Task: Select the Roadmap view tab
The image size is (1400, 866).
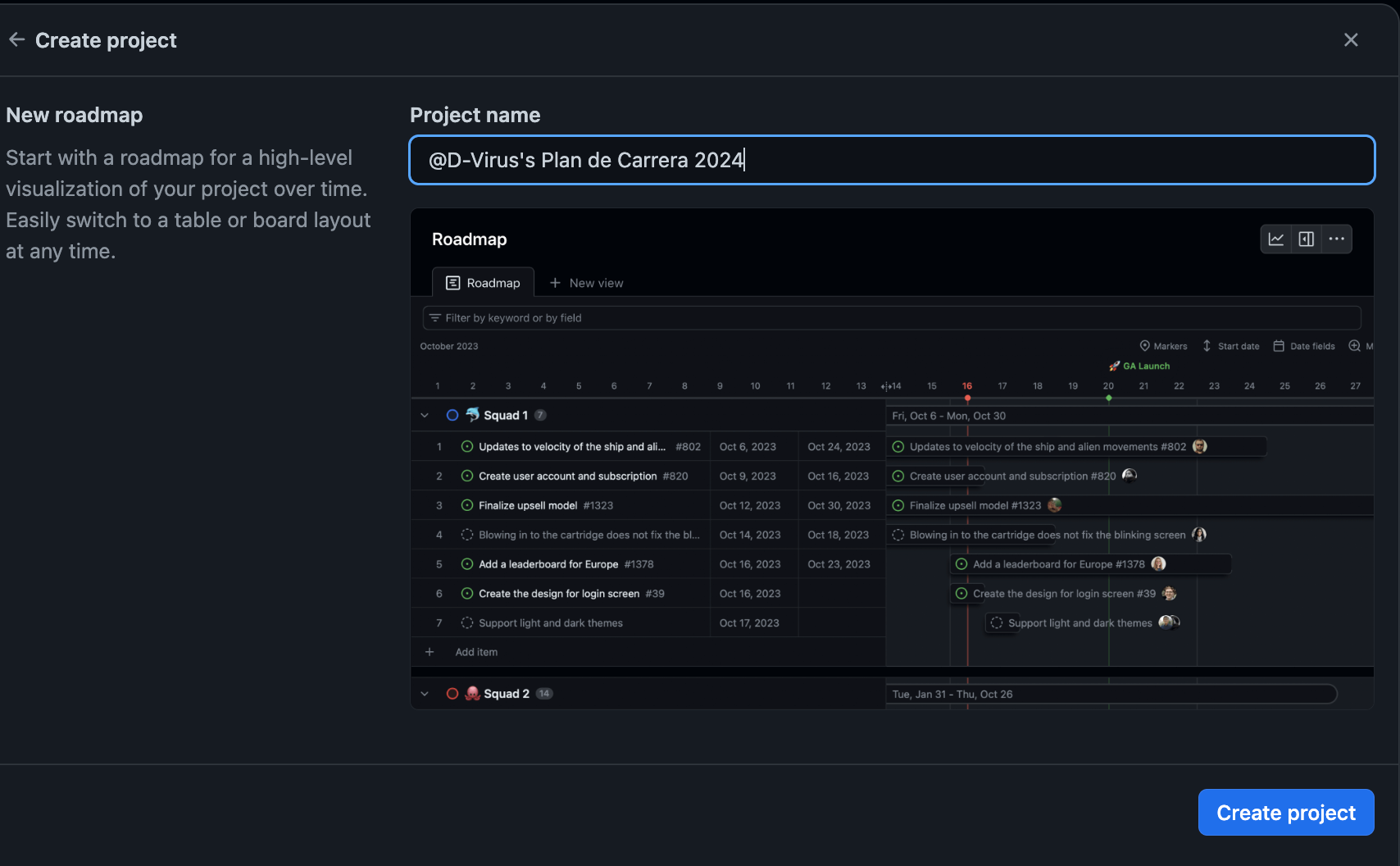Action: point(484,283)
